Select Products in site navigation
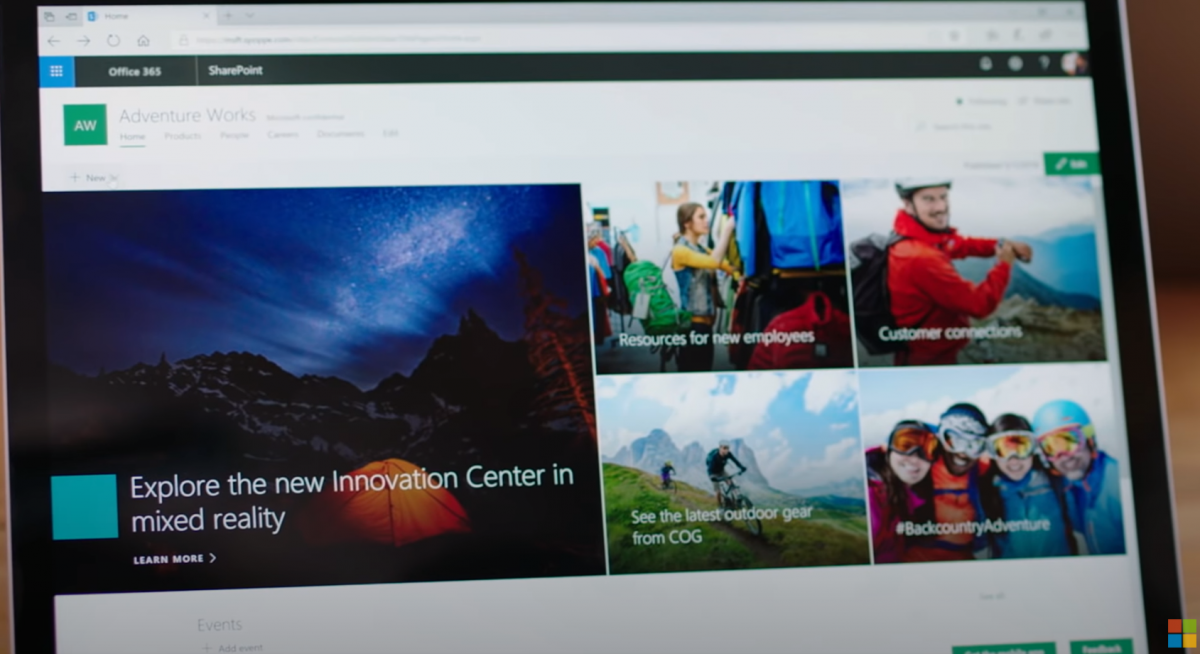 (x=183, y=135)
